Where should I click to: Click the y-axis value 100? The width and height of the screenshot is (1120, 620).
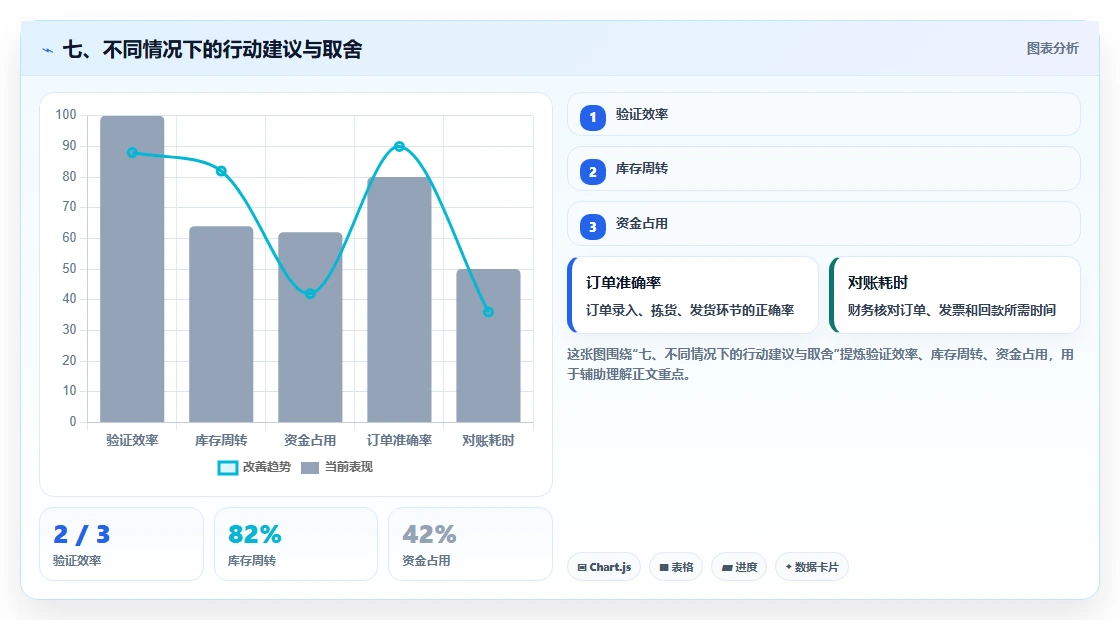click(66, 114)
